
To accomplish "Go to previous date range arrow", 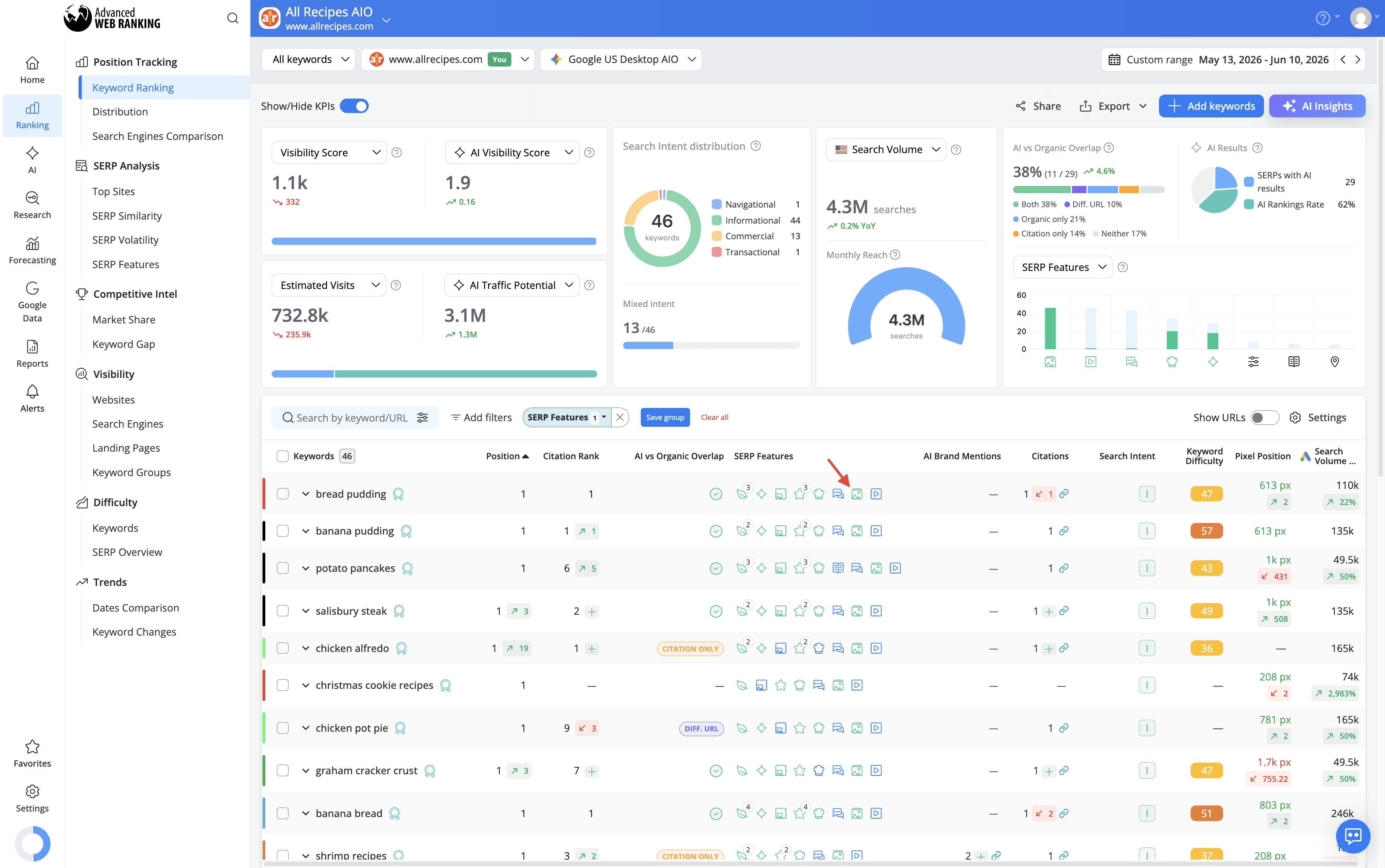I will point(1343,60).
